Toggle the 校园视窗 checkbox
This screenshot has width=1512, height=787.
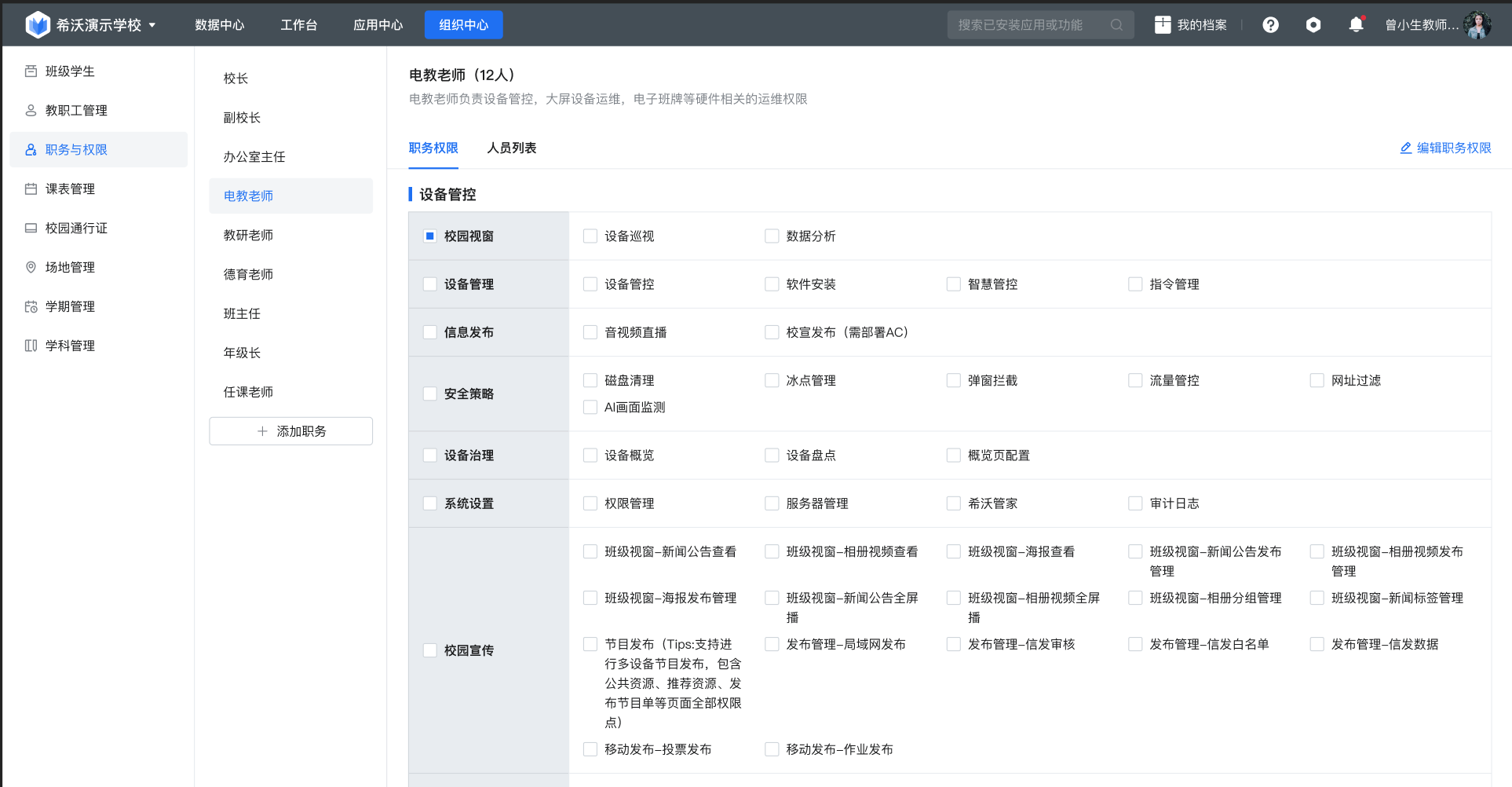tap(430, 236)
